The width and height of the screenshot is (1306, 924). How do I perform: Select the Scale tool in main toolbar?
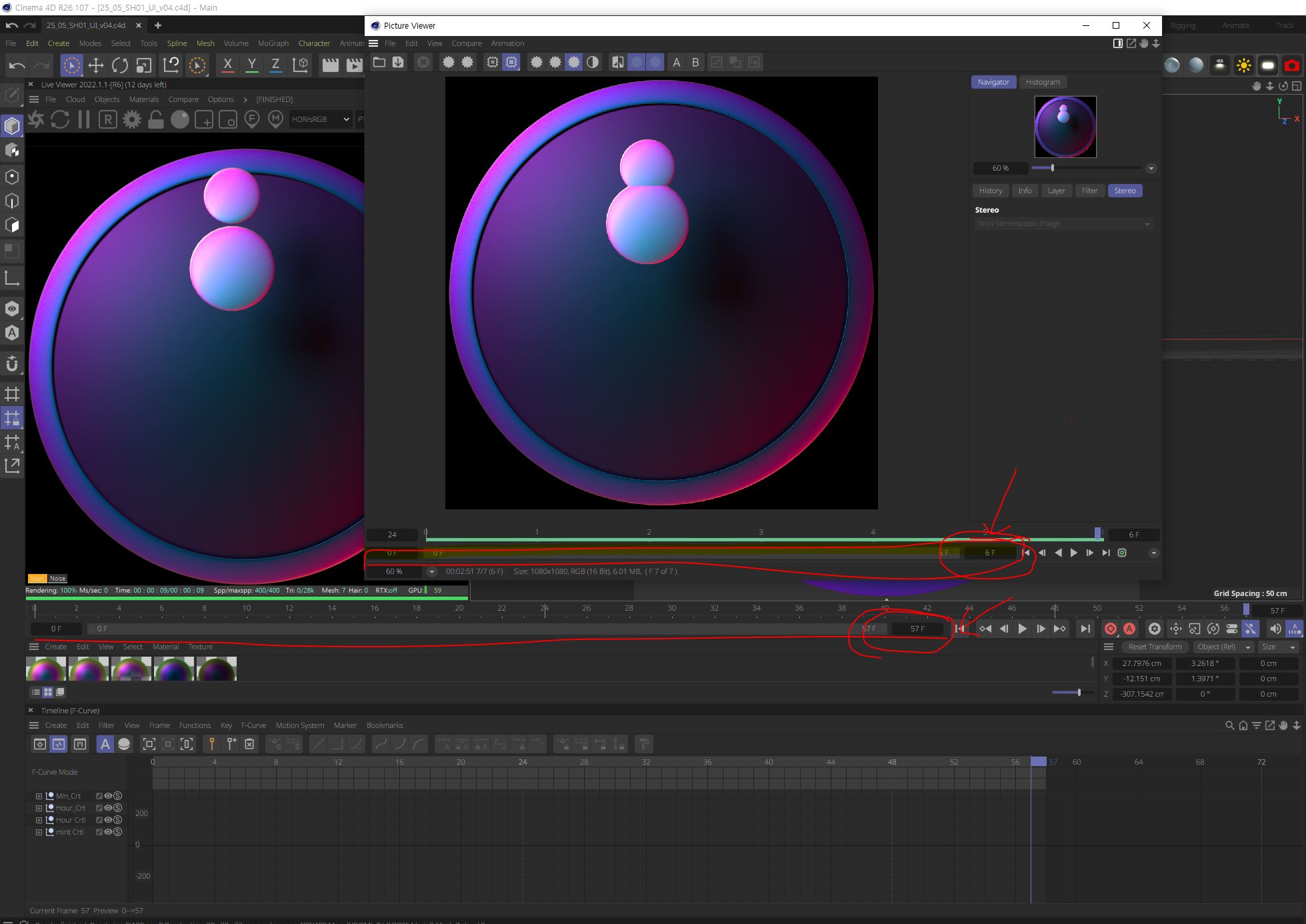tap(144, 65)
